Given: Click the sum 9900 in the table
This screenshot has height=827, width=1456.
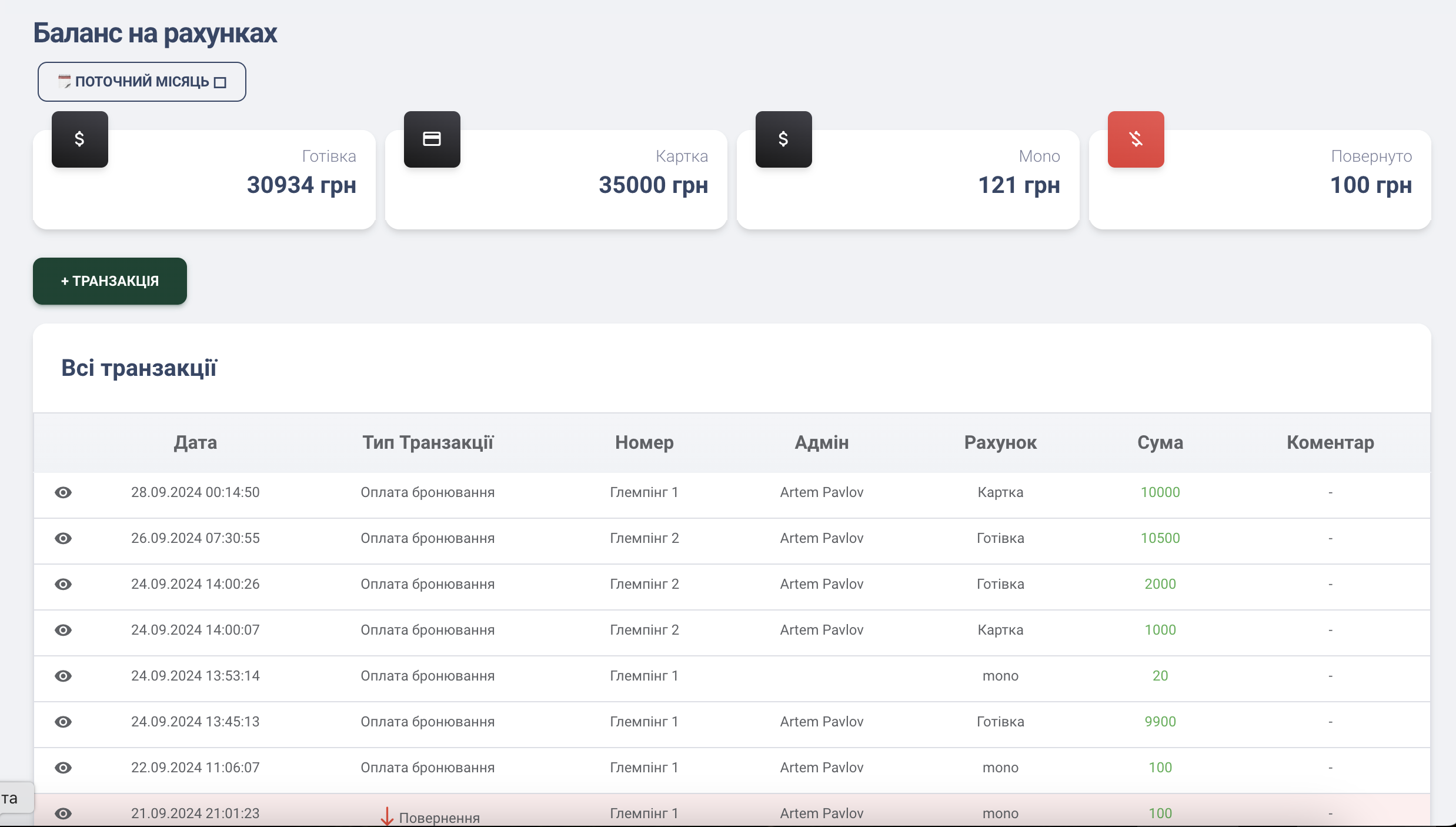Looking at the screenshot, I should click(1160, 722).
